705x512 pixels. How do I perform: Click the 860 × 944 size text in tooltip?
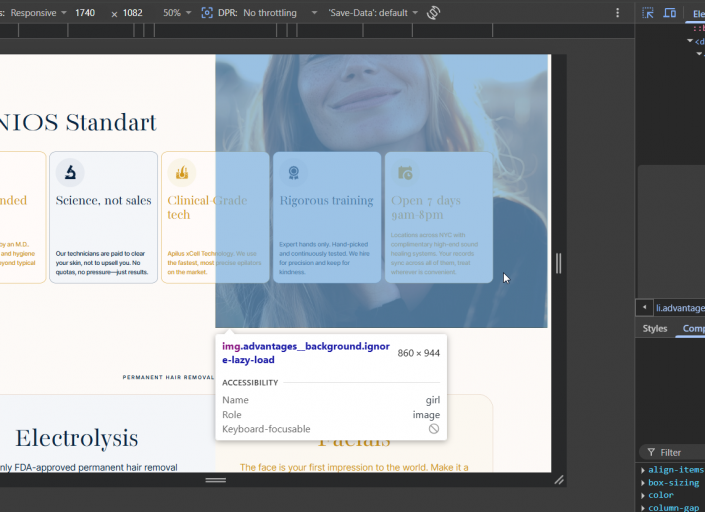[419, 353]
